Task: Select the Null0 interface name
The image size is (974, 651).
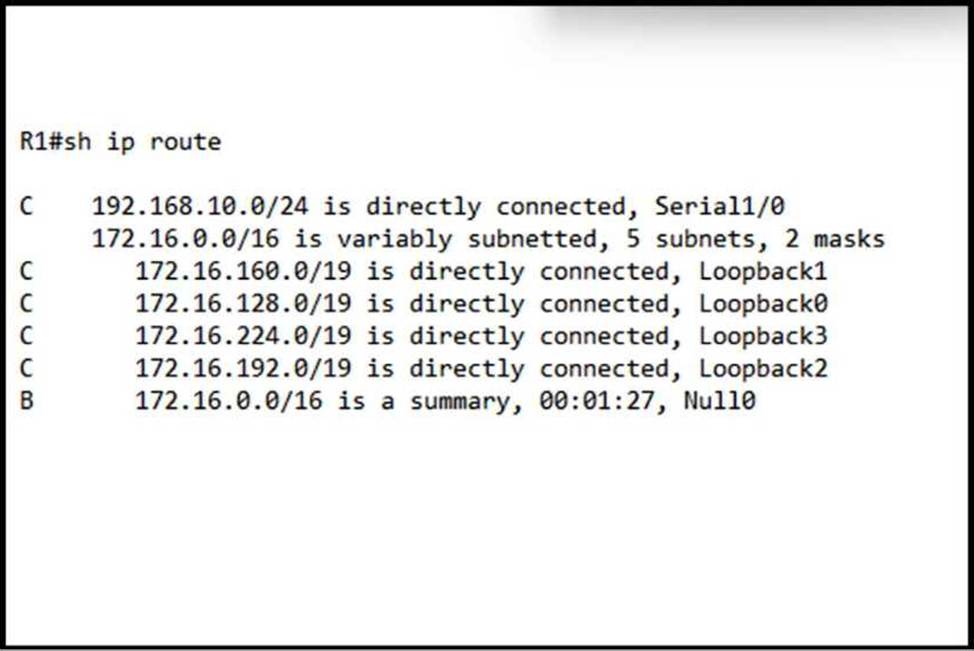Action: tap(720, 402)
